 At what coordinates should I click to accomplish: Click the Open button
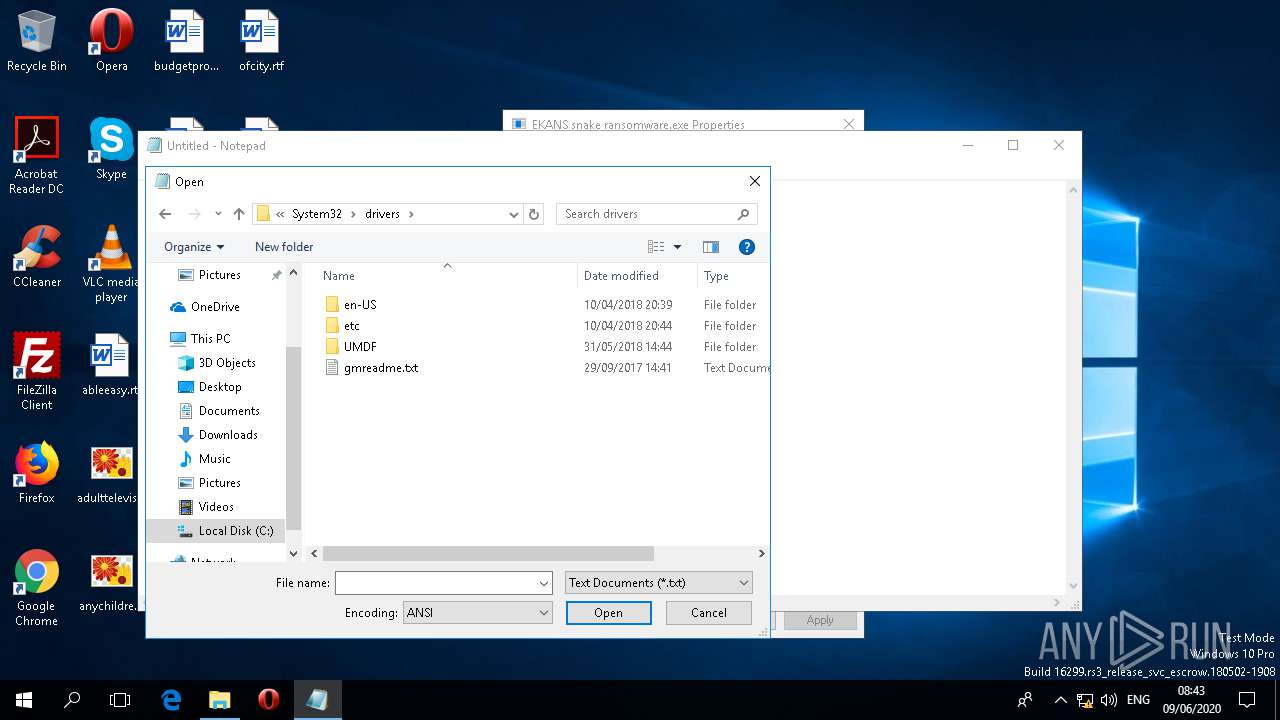pos(608,613)
